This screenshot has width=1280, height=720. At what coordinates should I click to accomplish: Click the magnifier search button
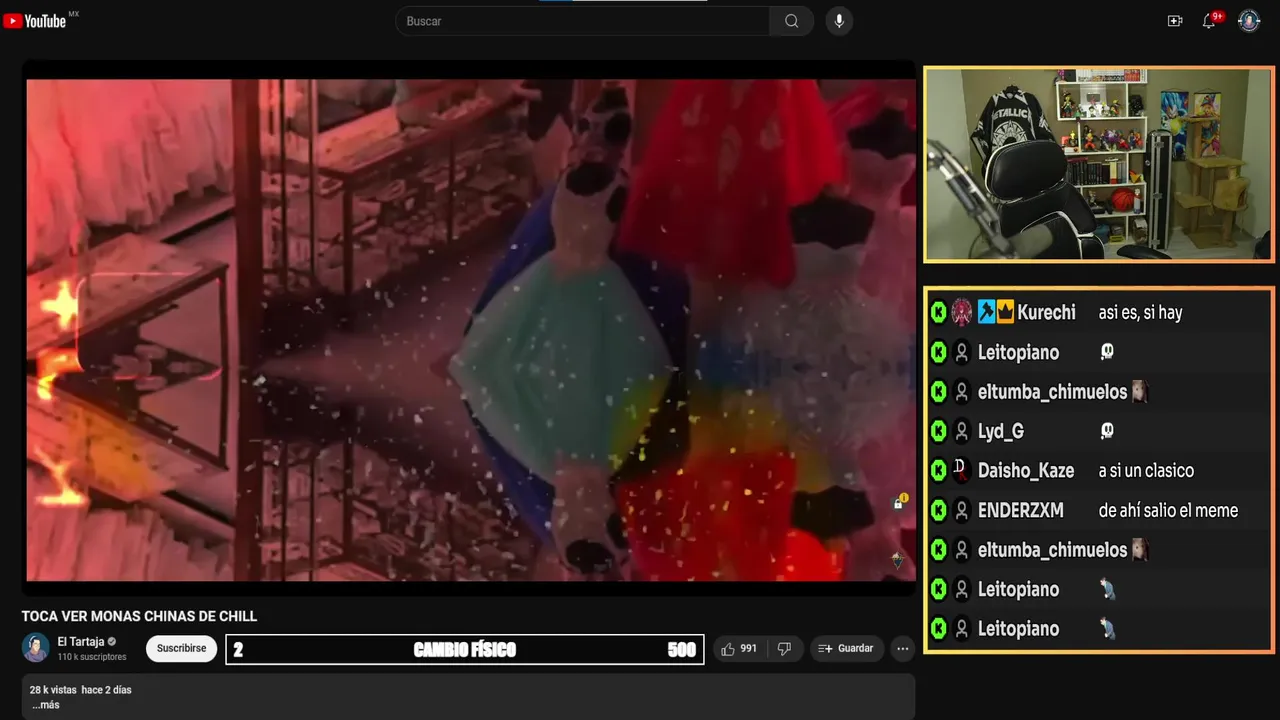click(x=791, y=21)
